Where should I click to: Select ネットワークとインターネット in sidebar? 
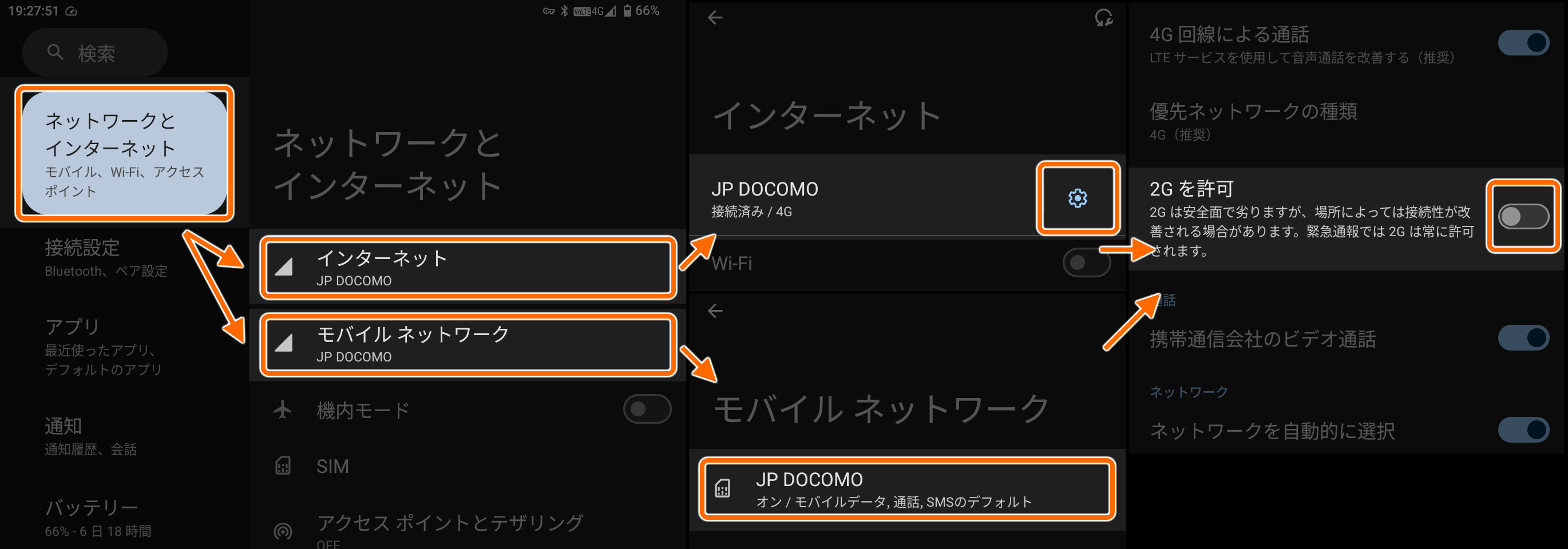pyautogui.click(x=125, y=153)
